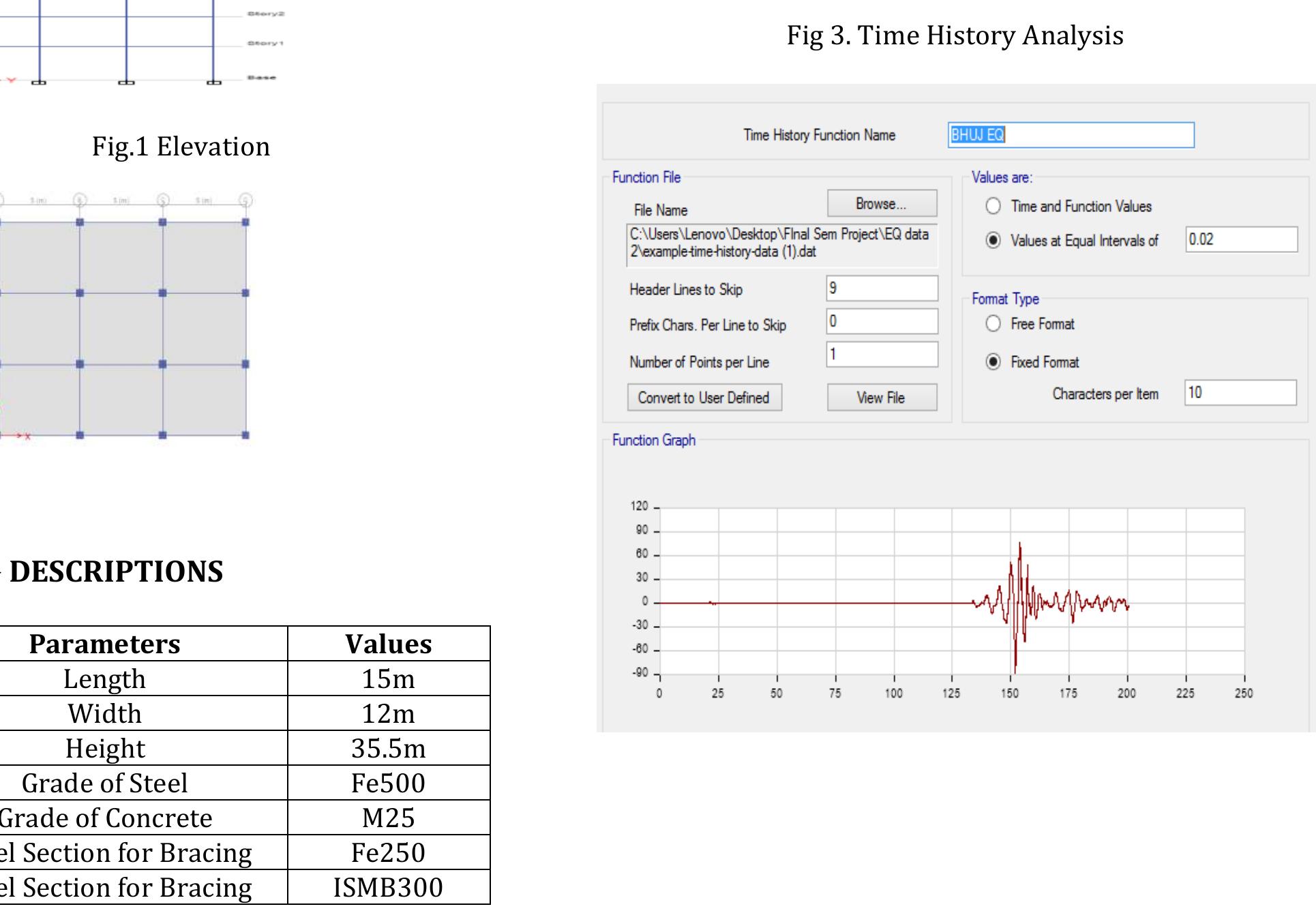Click the 'Grade of Steel' row label
Screen dimensions: 1316x911
pos(104,783)
